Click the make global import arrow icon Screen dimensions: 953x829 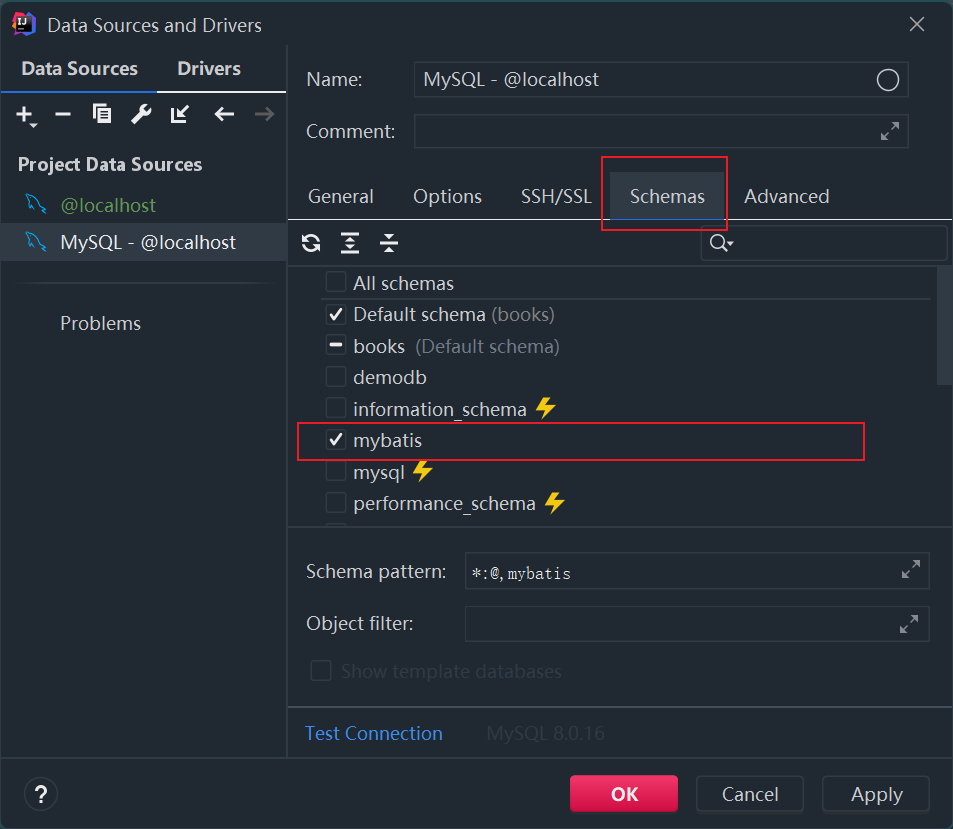pos(180,114)
